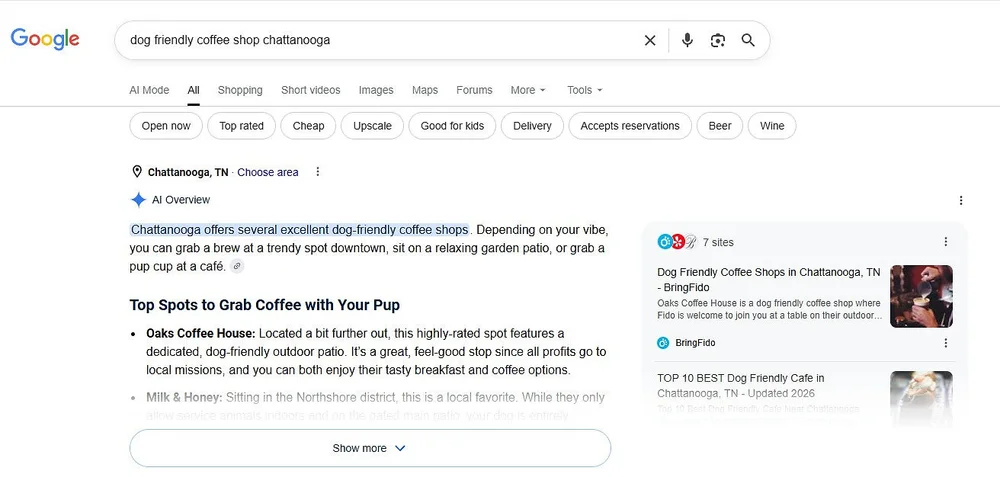
Task: Toggle the Wine filter chip
Action: coord(772,126)
